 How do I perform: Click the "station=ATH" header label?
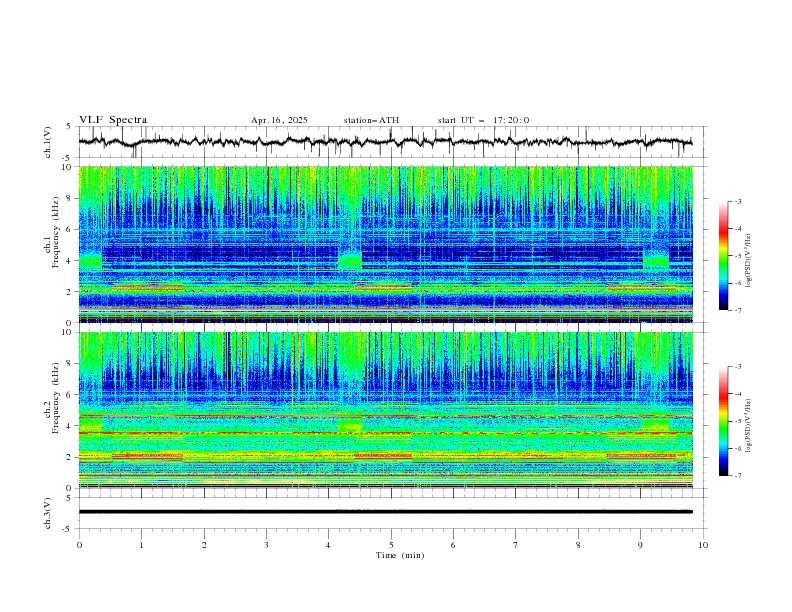pyautogui.click(x=371, y=120)
